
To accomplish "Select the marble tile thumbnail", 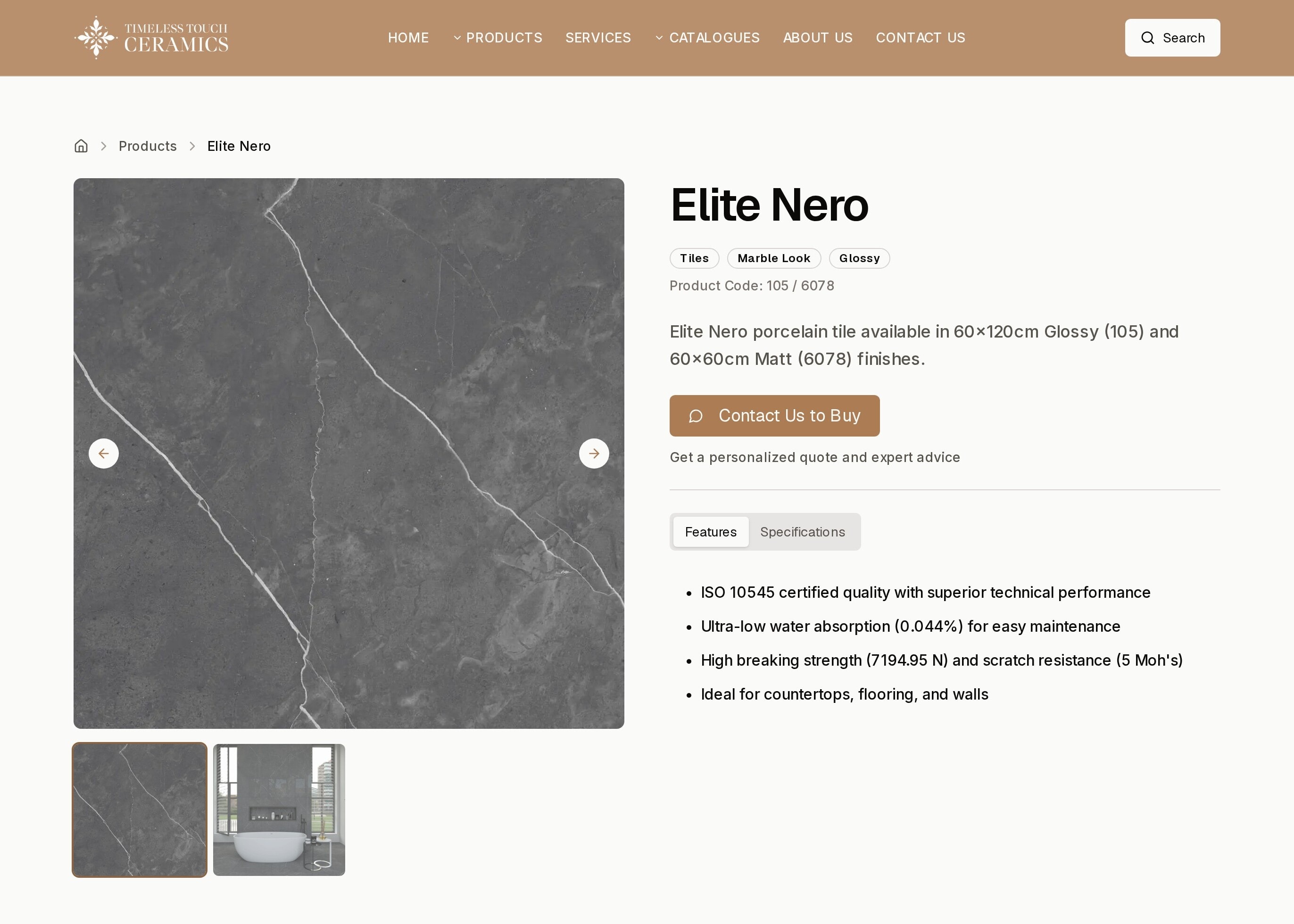I will click(140, 809).
